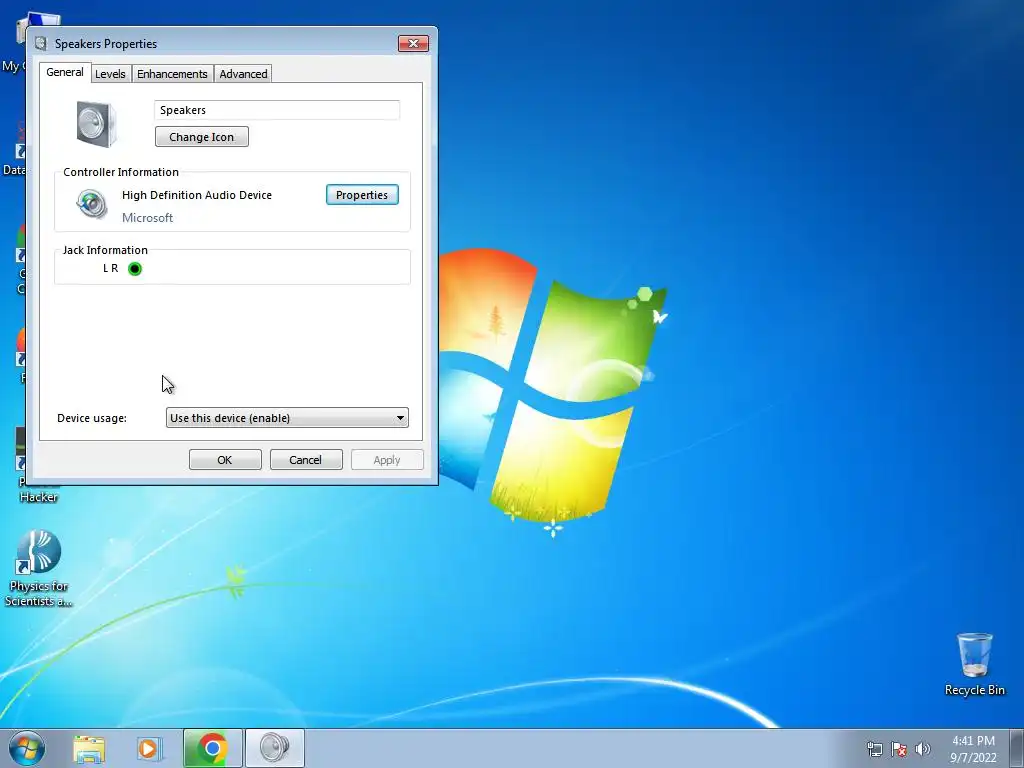Click the volume tray speaker icon
This screenshot has width=1024, height=768.
(x=923, y=749)
